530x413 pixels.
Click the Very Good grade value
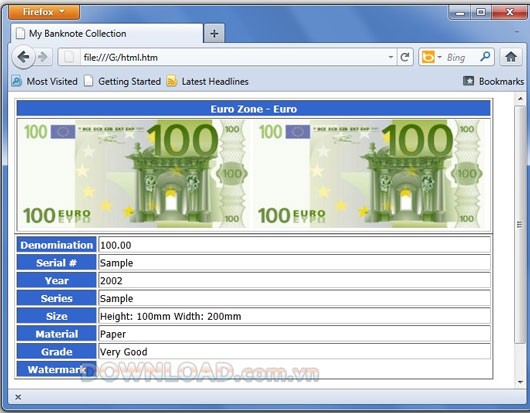(123, 352)
